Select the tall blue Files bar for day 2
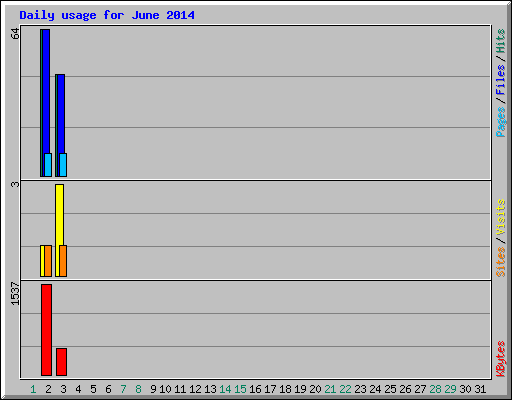 coord(46,92)
